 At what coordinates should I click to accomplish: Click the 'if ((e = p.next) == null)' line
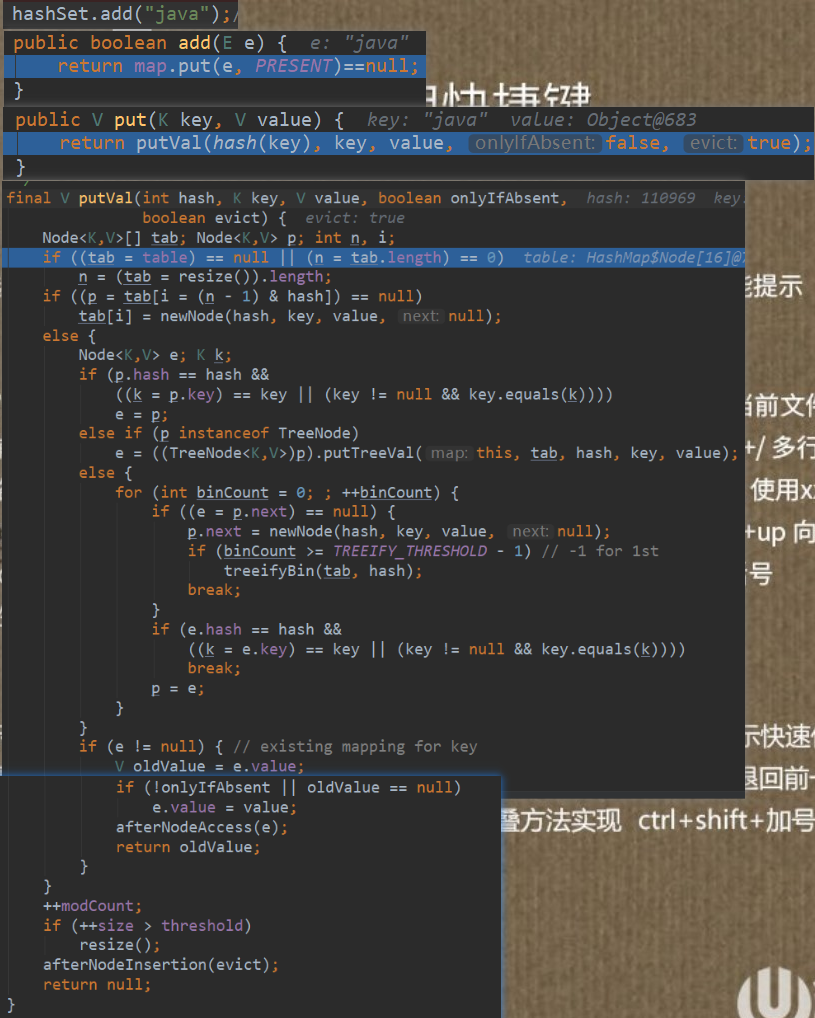pyautogui.click(x=273, y=512)
